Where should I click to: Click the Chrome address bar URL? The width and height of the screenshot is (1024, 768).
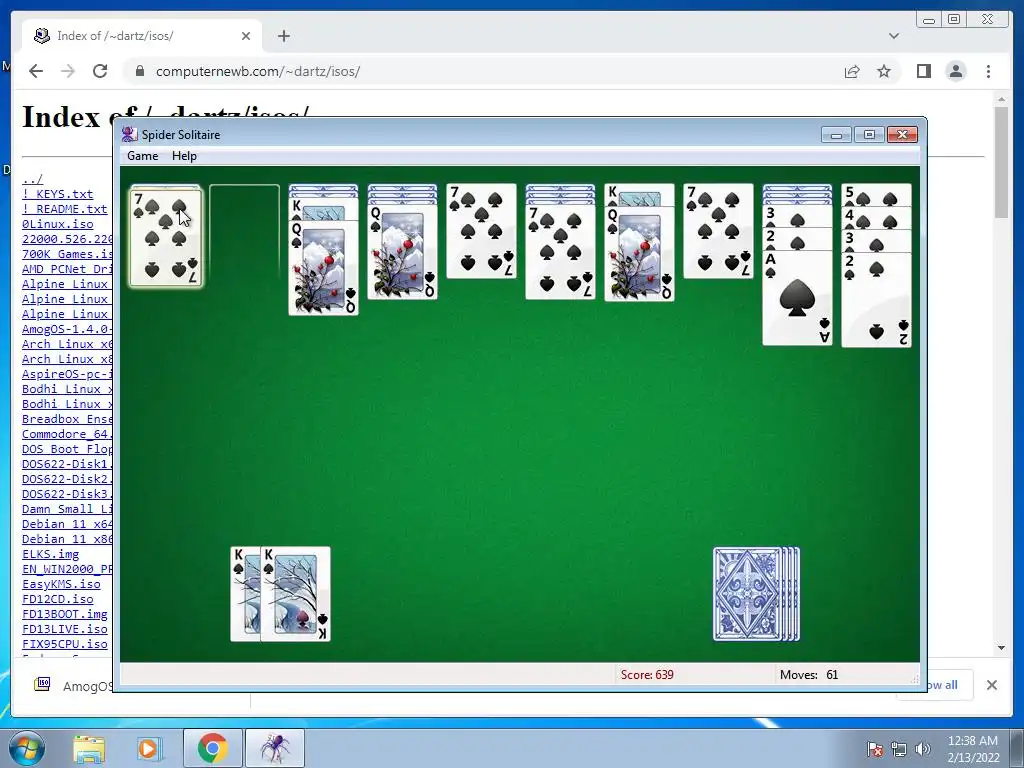[258, 71]
